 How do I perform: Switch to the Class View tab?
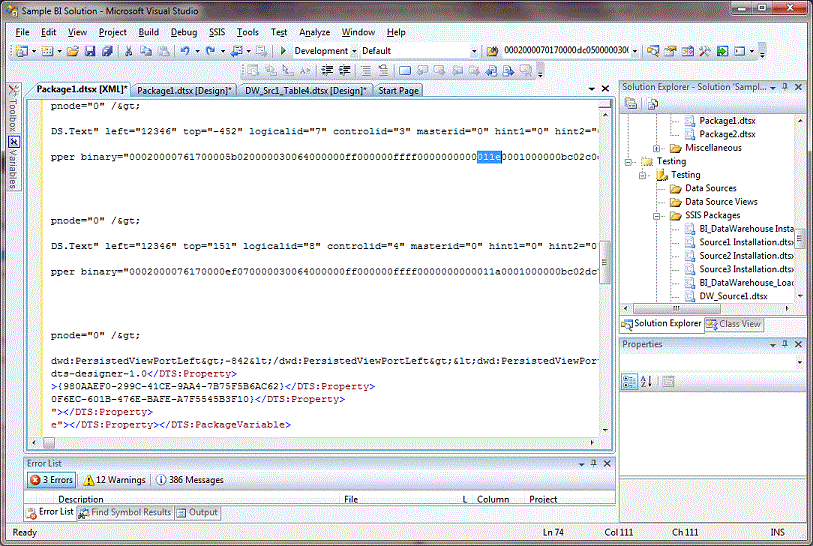(x=734, y=324)
